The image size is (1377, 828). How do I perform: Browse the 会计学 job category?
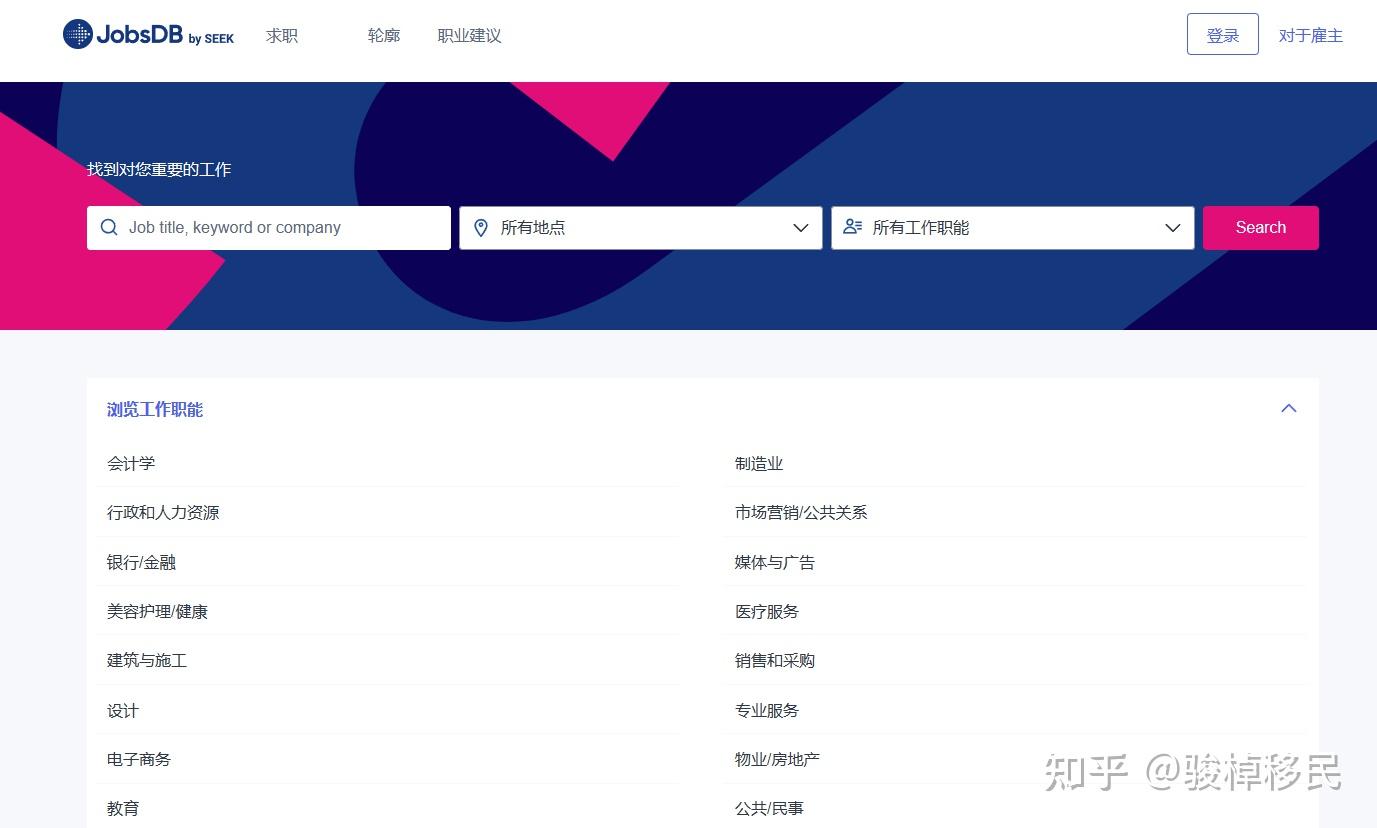tap(131, 463)
